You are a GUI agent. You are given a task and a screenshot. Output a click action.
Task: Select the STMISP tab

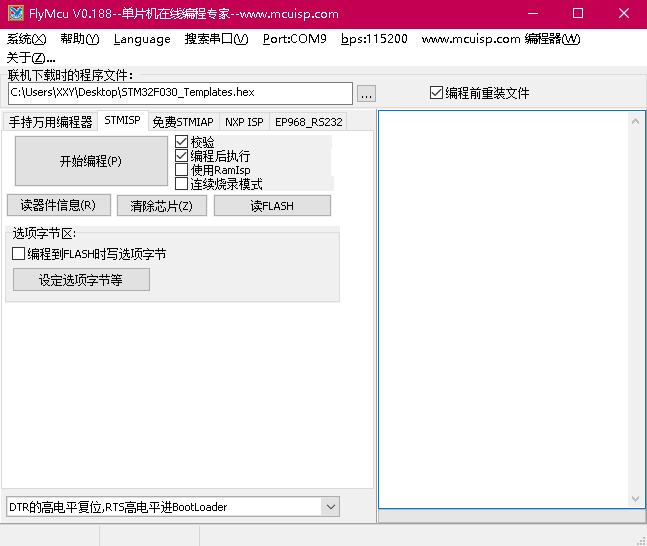123,120
